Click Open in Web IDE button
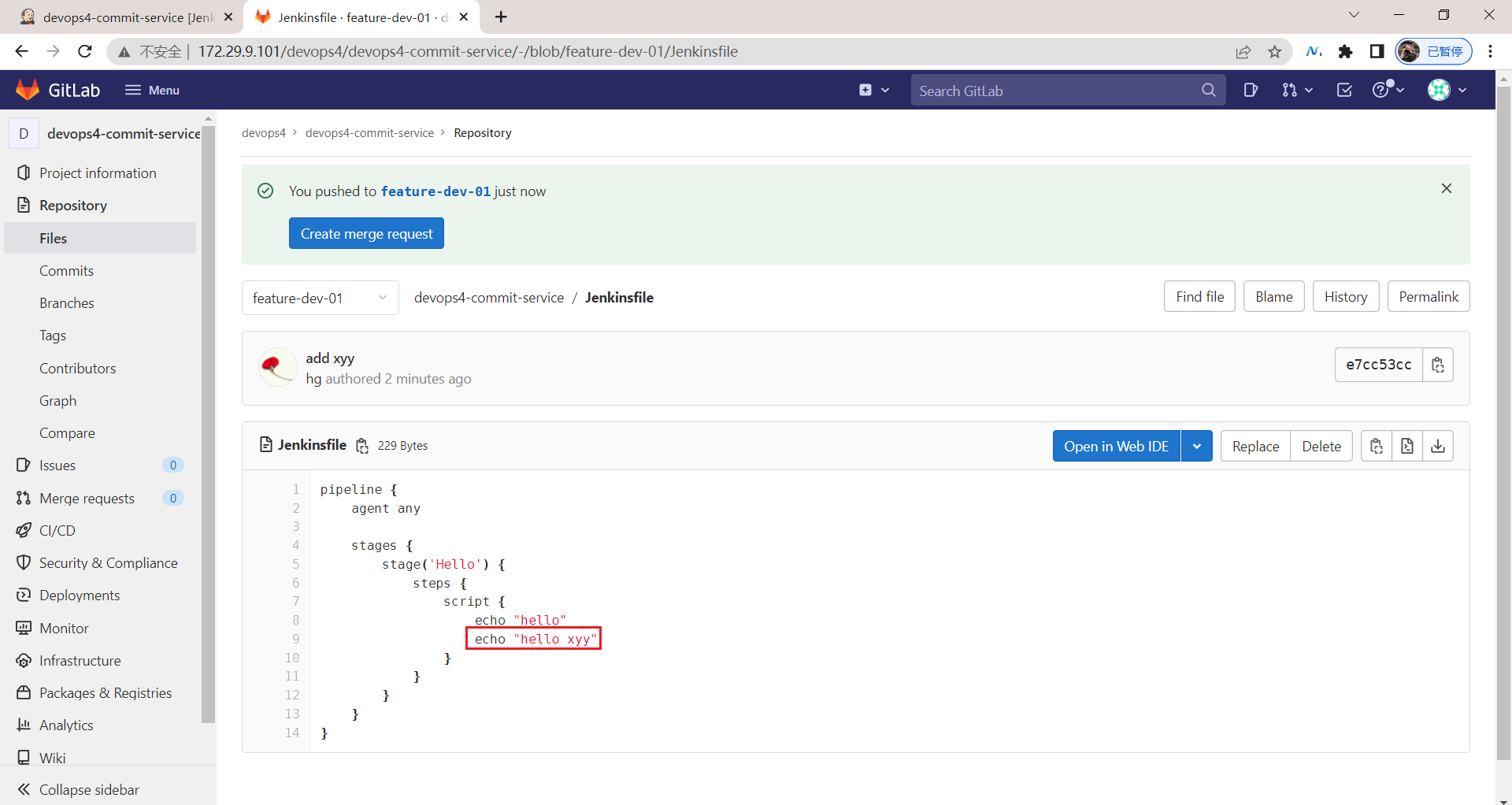The image size is (1512, 805). coord(1116,446)
